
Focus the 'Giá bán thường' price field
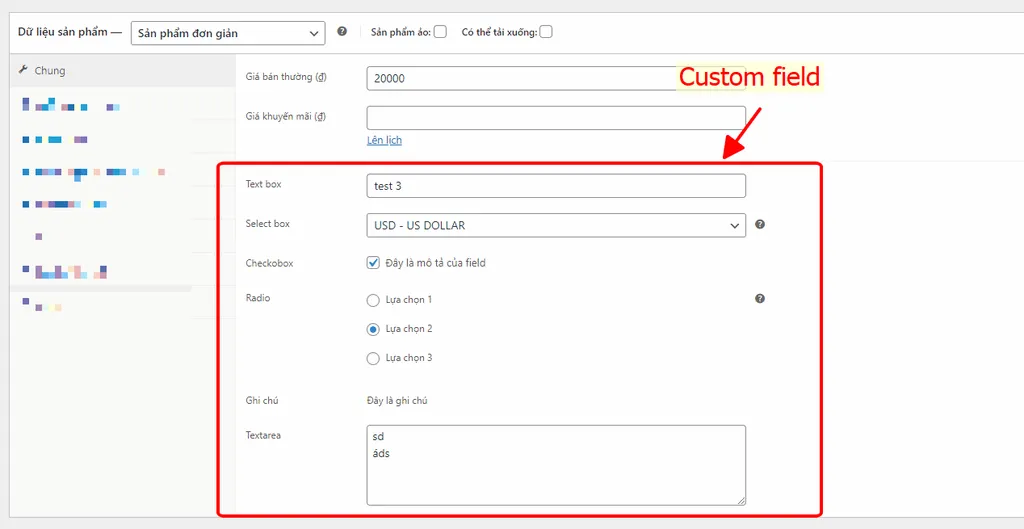point(556,78)
